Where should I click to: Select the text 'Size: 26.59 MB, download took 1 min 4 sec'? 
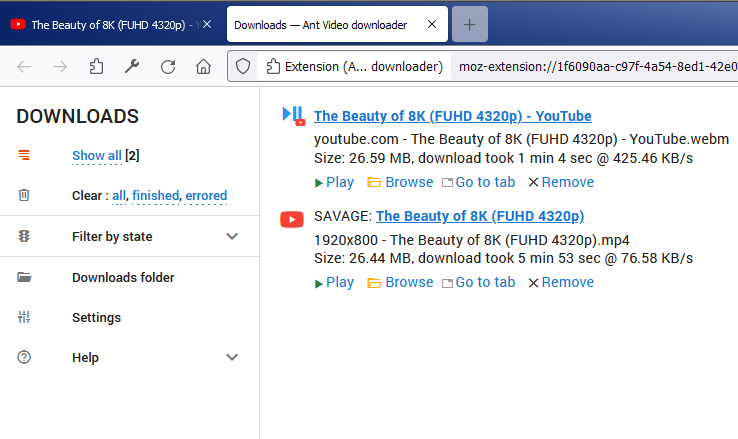453,158
